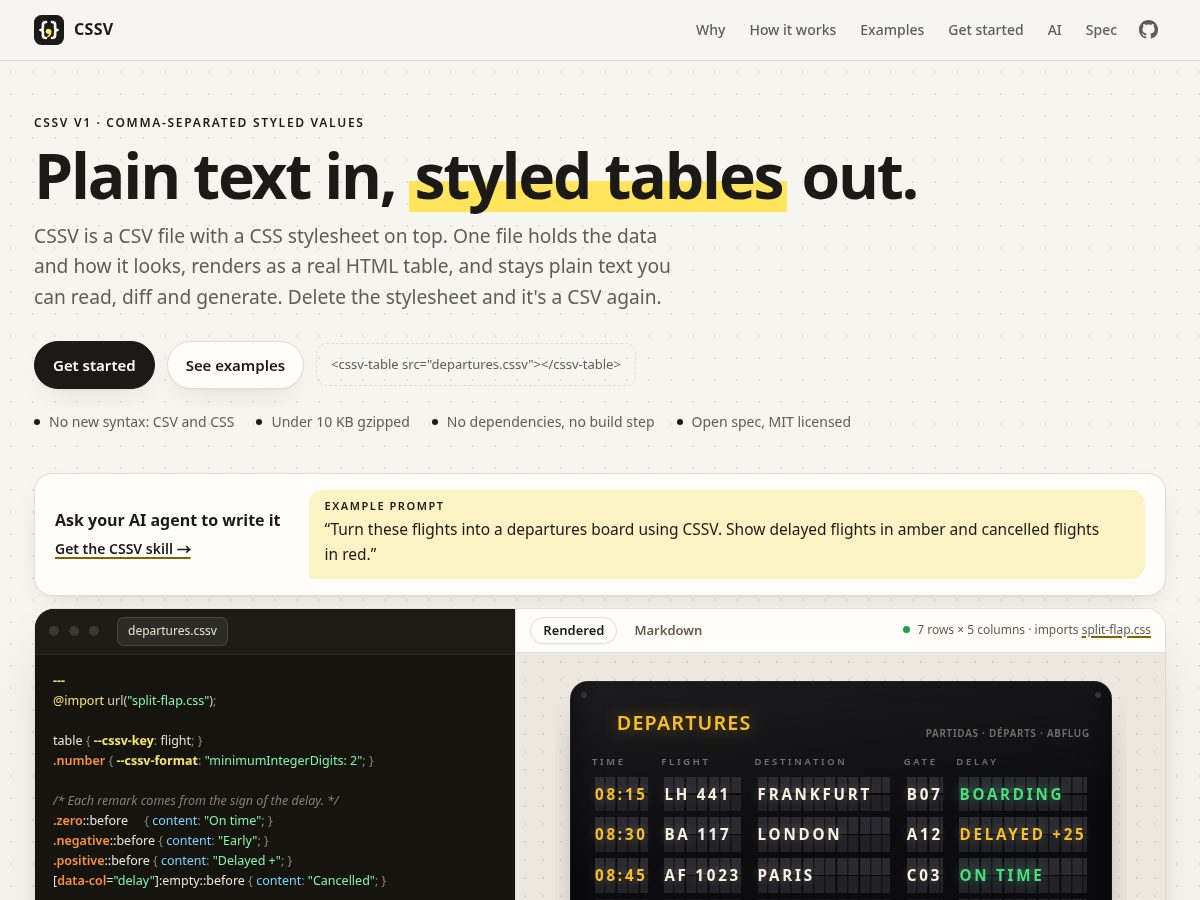The image size is (1200, 900).
Task: Click the --cssv-key: flight code line
Action: (x=128, y=740)
